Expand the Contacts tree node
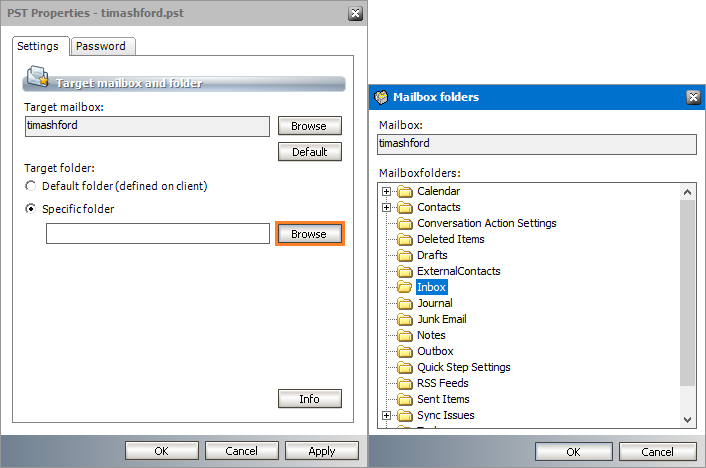The width and height of the screenshot is (706, 468). (x=387, y=207)
